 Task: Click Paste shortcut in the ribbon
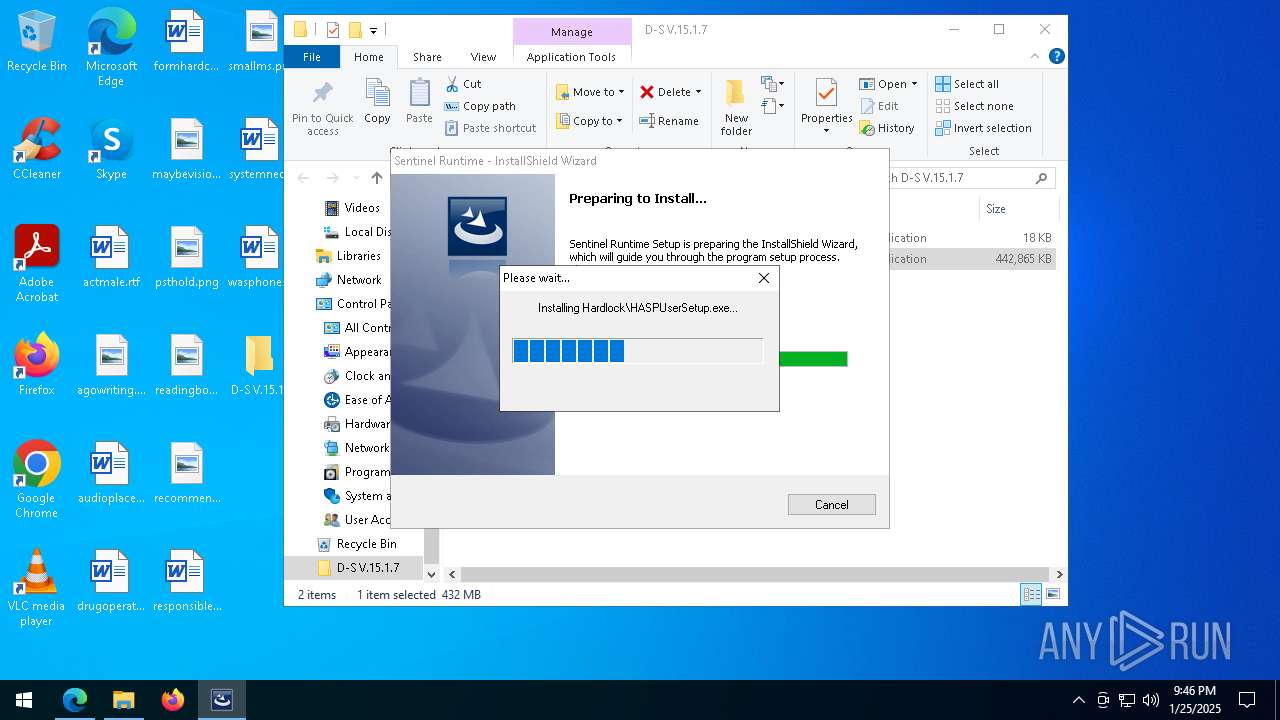(x=491, y=128)
